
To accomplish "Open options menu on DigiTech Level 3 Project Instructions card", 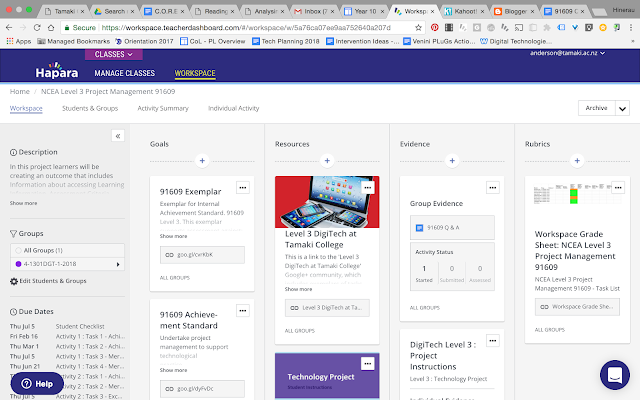I will pyautogui.click(x=493, y=340).
